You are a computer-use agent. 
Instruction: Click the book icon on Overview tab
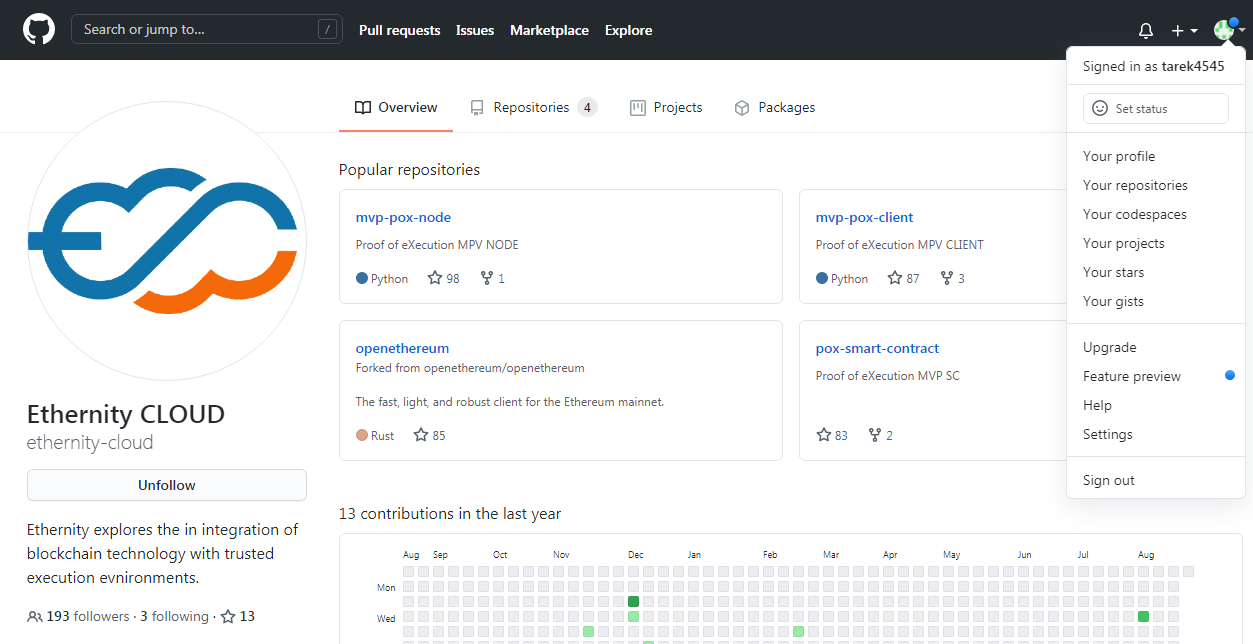(363, 108)
